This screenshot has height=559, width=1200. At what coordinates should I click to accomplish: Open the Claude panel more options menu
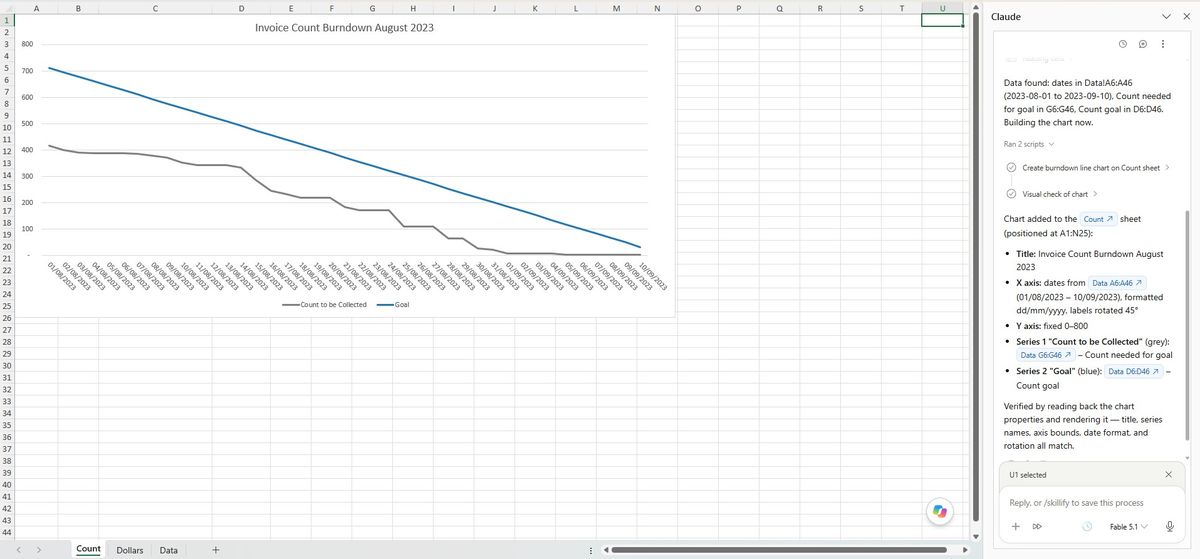[1163, 44]
